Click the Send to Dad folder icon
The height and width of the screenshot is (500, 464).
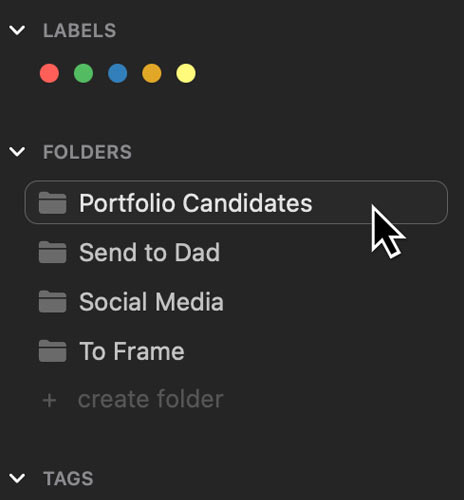52,252
